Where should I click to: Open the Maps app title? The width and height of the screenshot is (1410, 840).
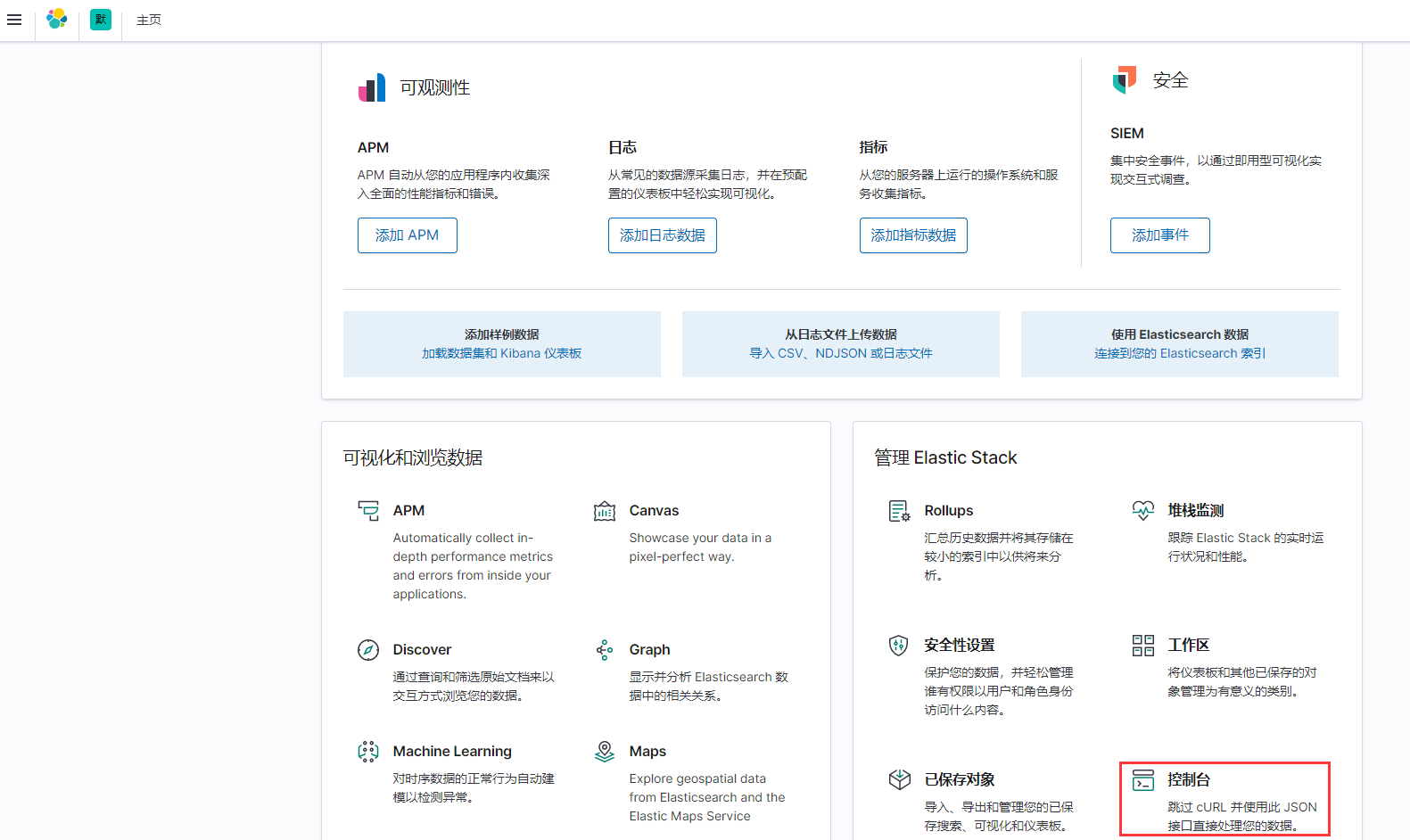point(647,752)
